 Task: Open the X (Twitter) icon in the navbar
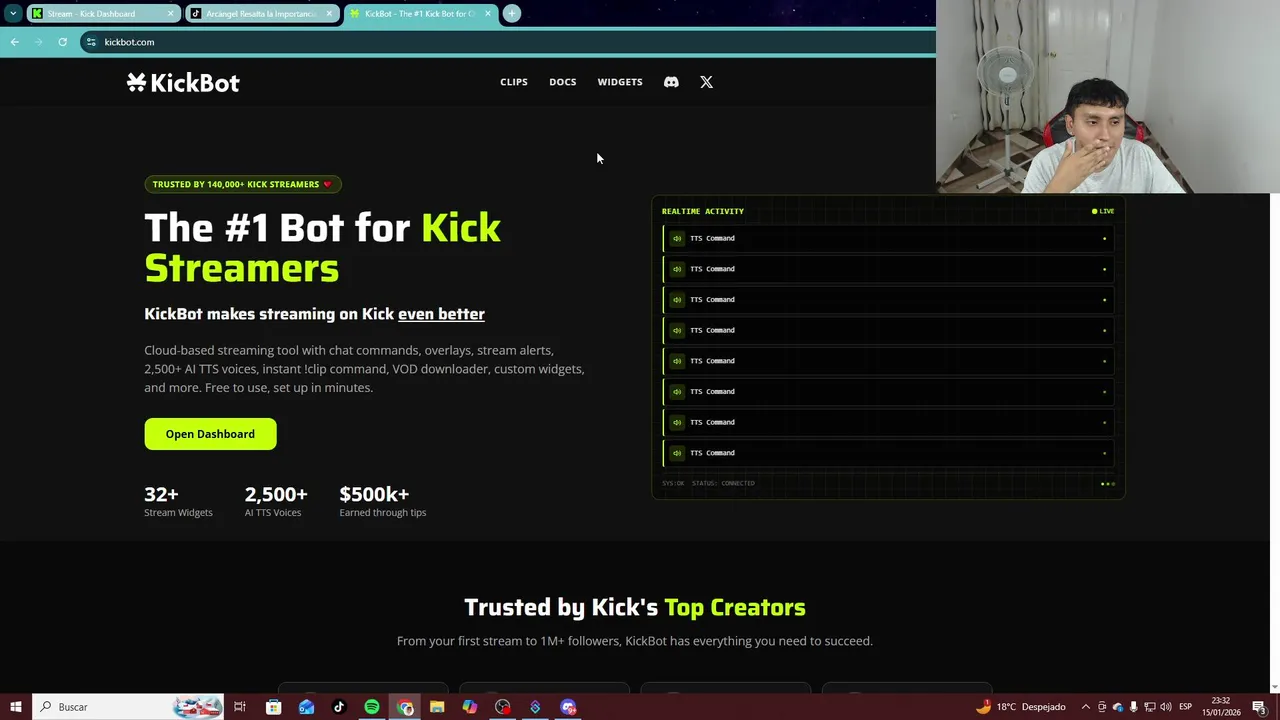pos(706,82)
